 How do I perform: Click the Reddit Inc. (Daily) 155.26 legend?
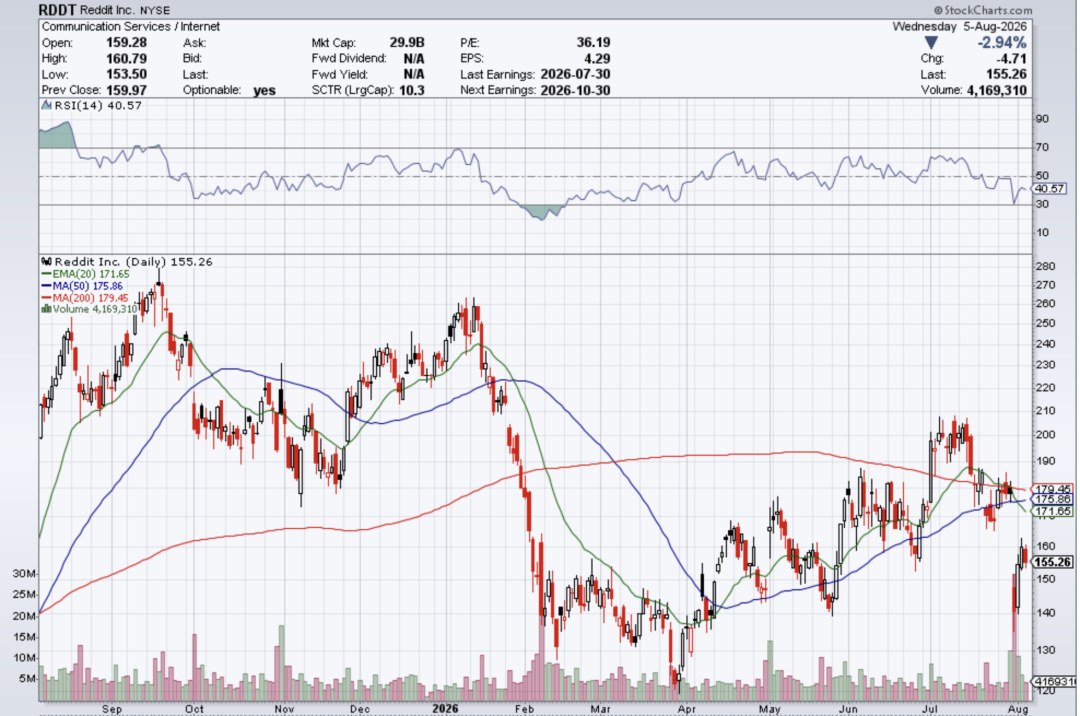click(x=134, y=262)
